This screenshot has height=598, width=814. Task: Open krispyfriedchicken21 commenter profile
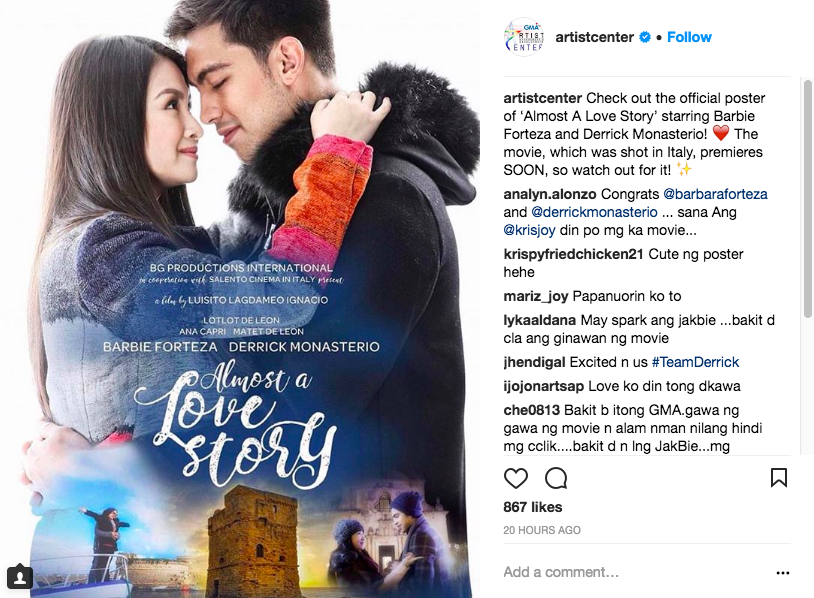573,254
